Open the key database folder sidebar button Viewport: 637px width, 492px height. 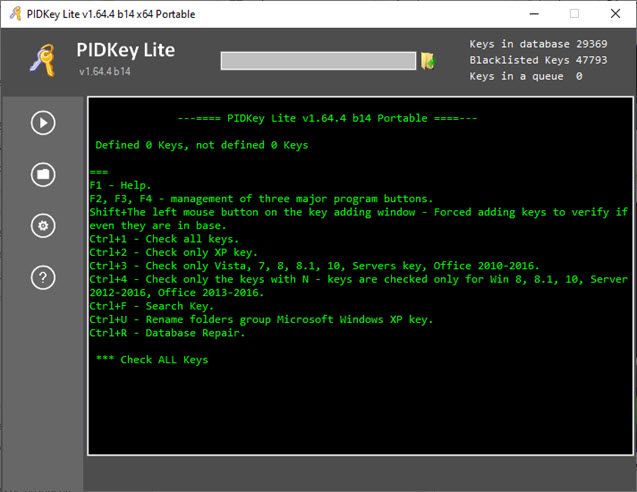tap(43, 174)
